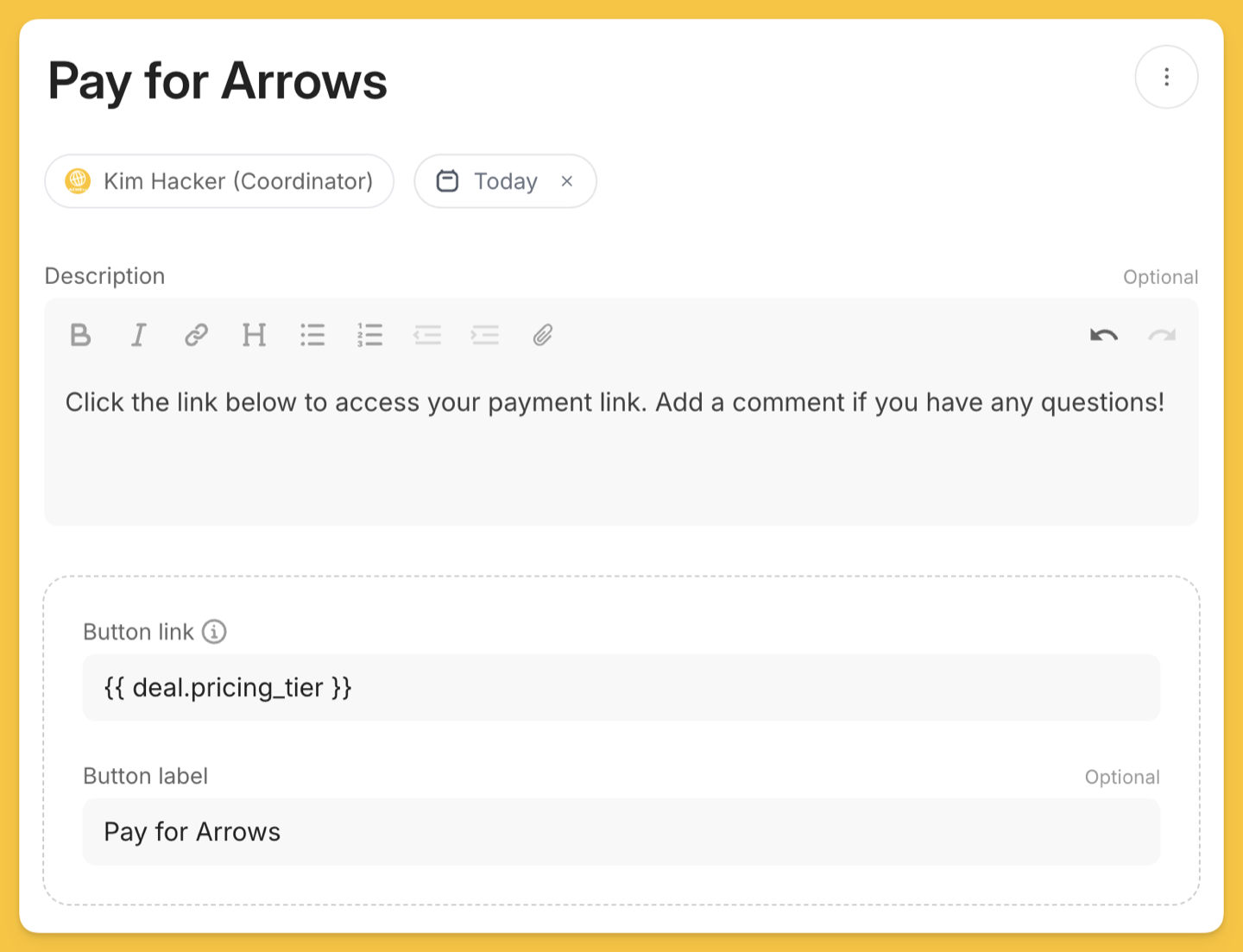The image size is (1243, 952).
Task: Apply heading style with H icon
Action: pyautogui.click(x=254, y=335)
